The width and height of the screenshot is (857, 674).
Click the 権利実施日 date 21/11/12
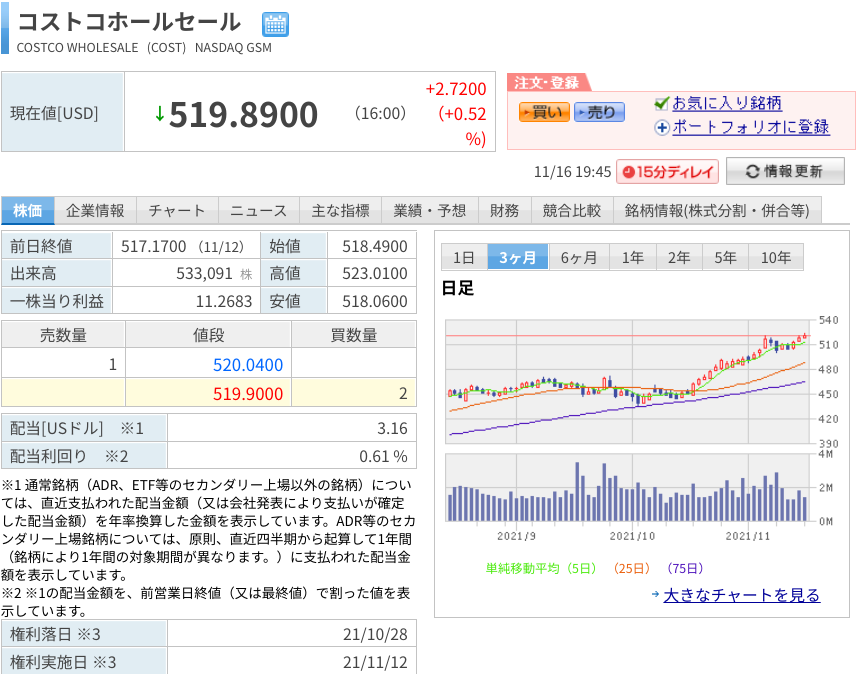(x=375, y=662)
